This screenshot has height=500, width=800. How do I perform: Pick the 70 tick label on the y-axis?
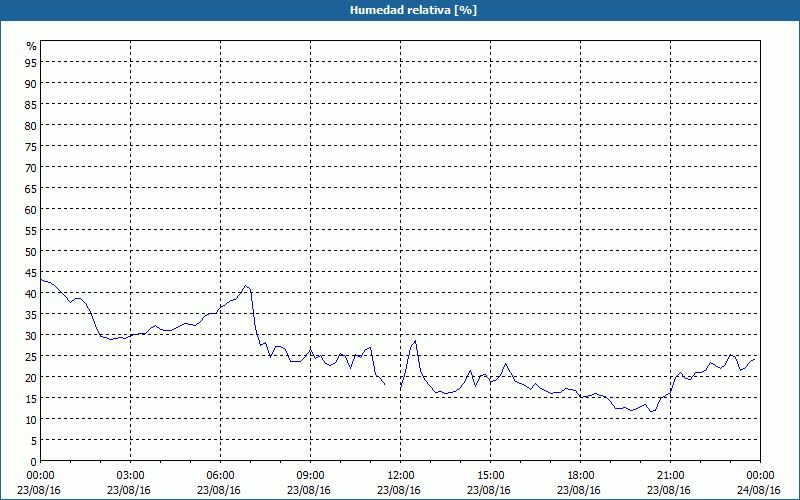click(x=31, y=167)
